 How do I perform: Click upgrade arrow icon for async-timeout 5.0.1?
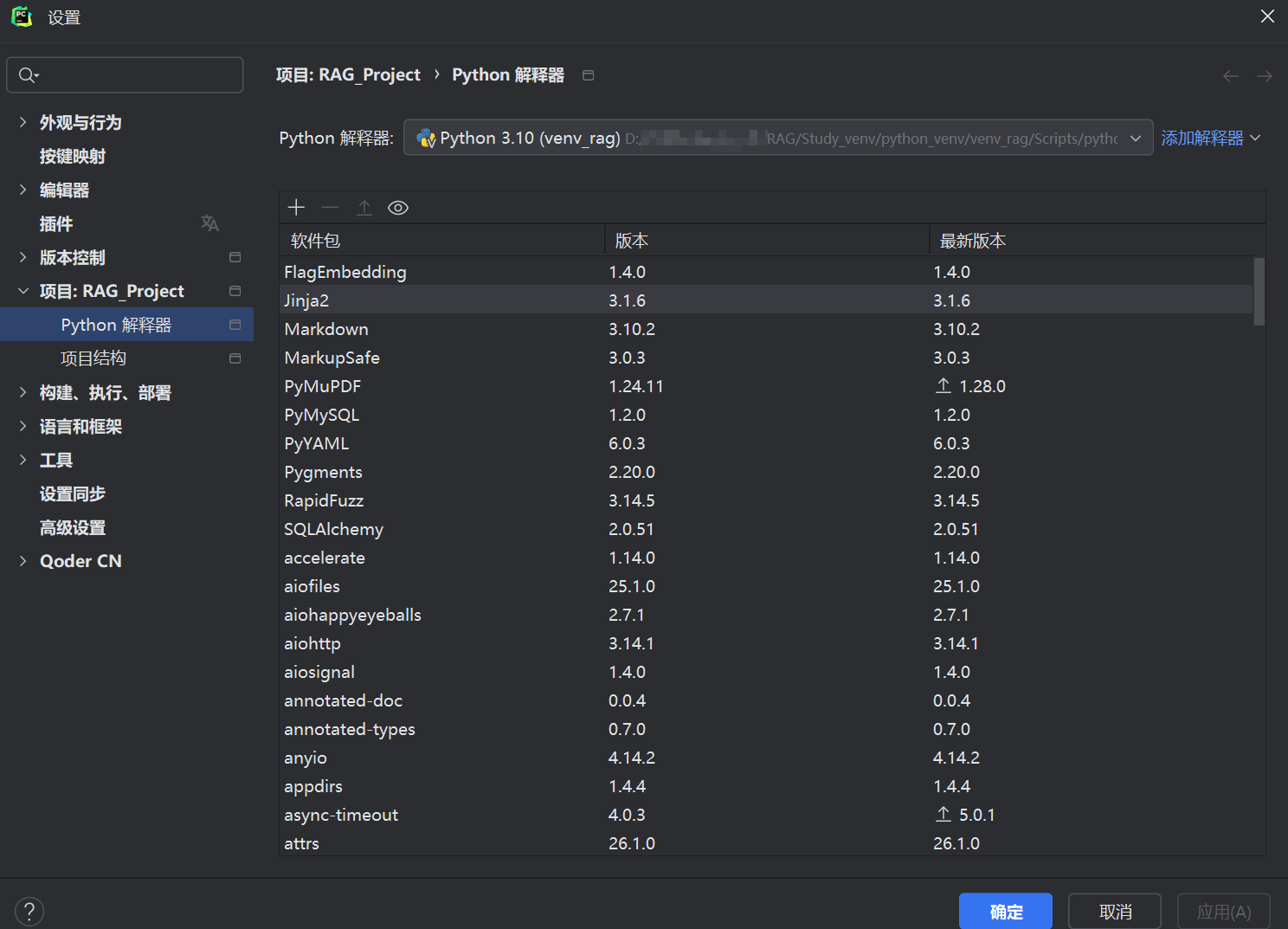(x=943, y=814)
